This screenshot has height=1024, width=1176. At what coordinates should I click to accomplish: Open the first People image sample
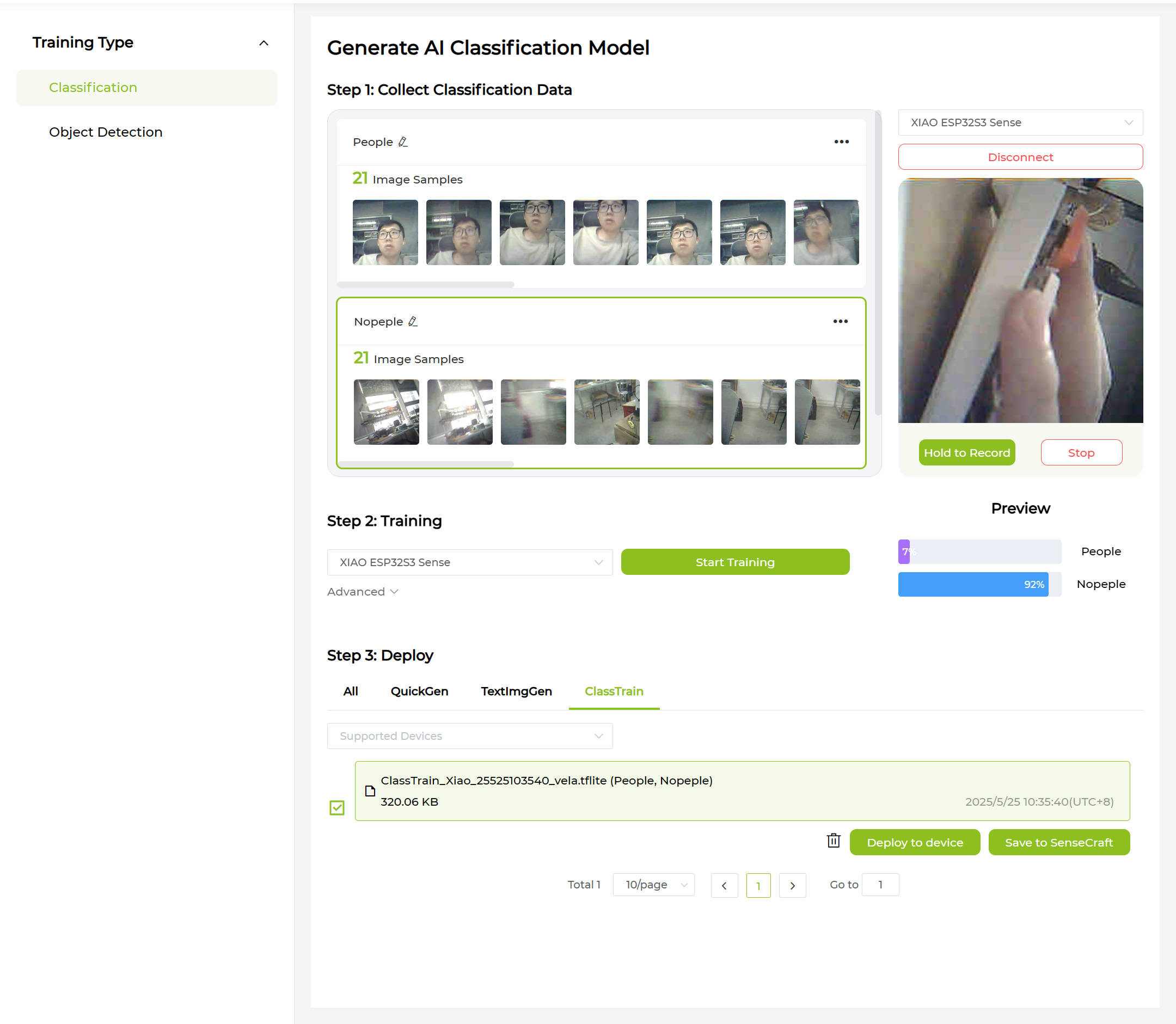[385, 232]
